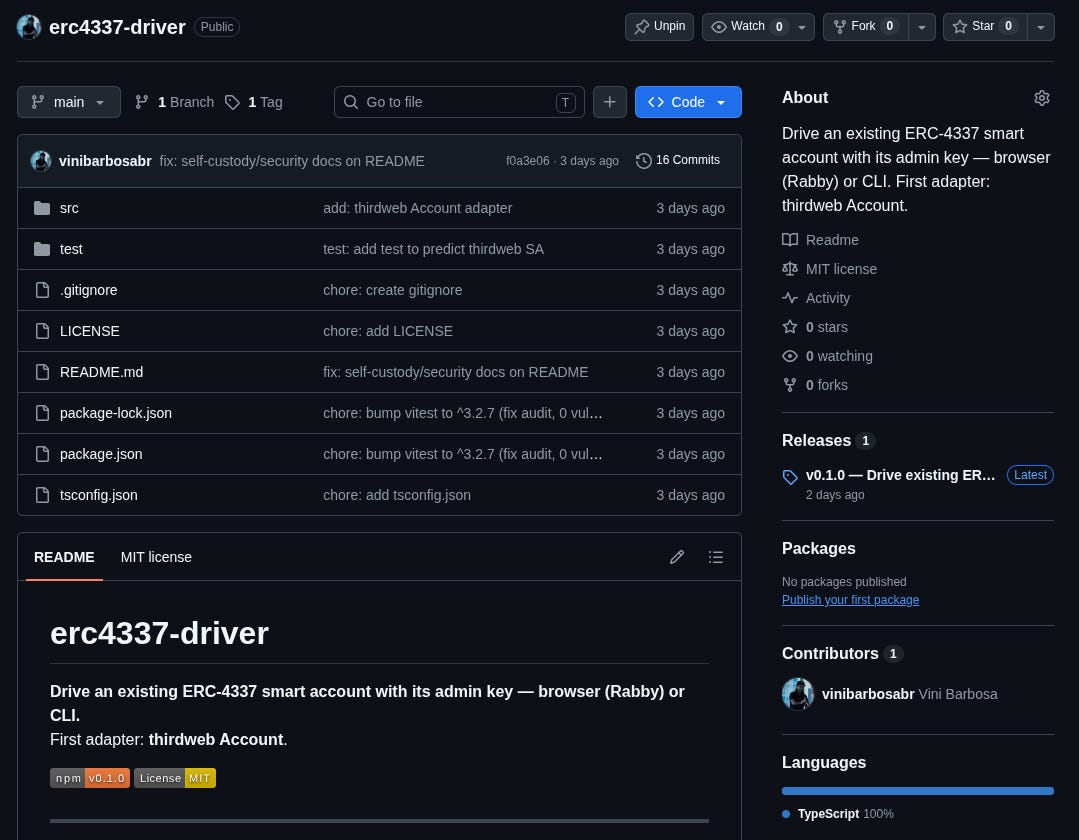
Task: Open the README.md file
Action: point(101,372)
